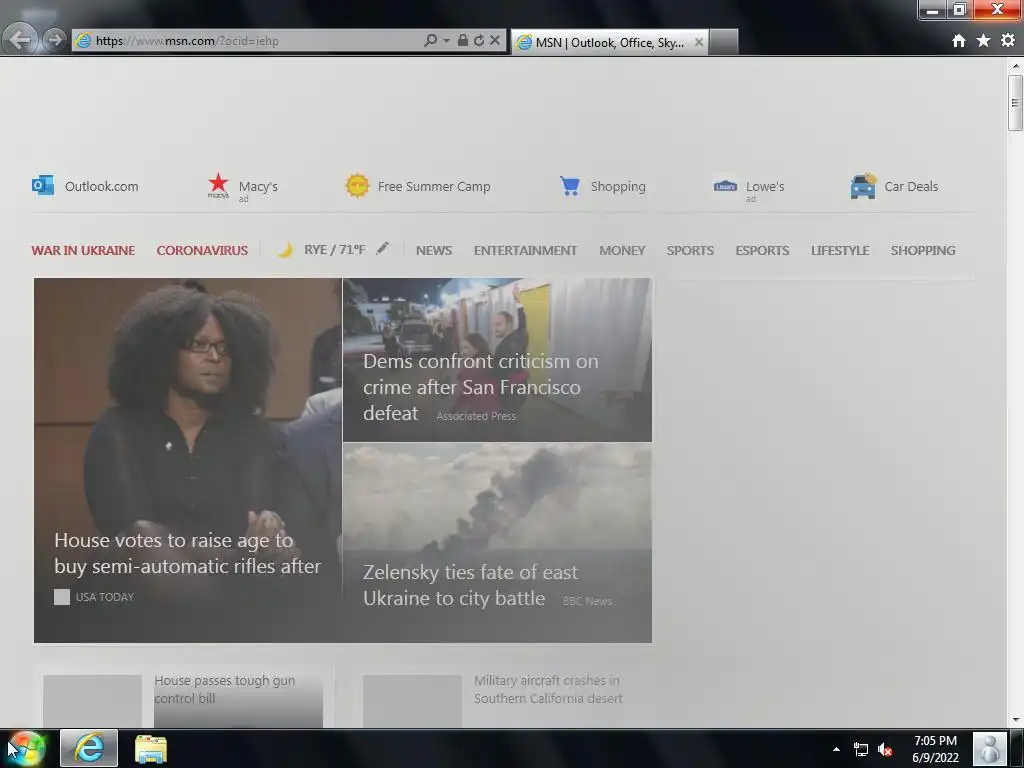Click the moon weather icon
Screen dimensions: 1024x768
point(285,250)
